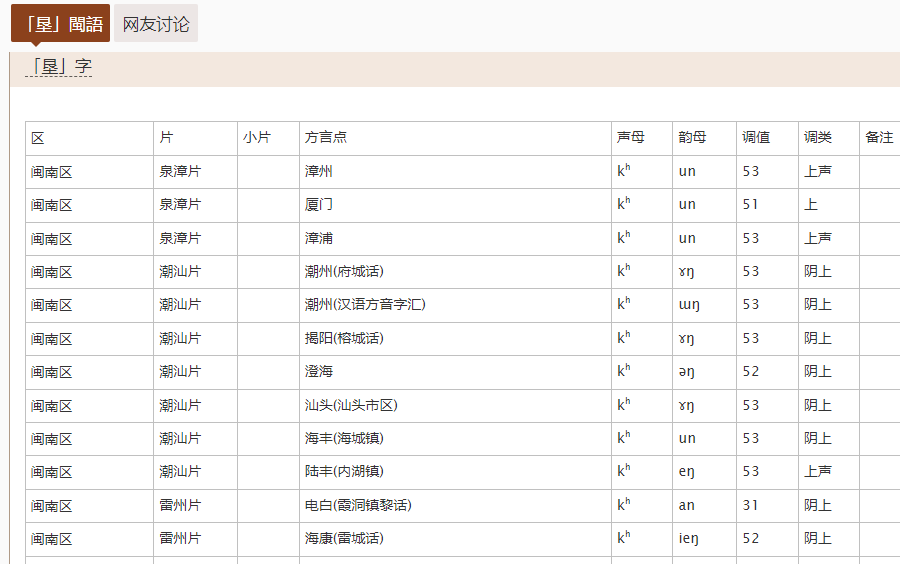Click the 「垦」字 heading link

[x=59, y=67]
